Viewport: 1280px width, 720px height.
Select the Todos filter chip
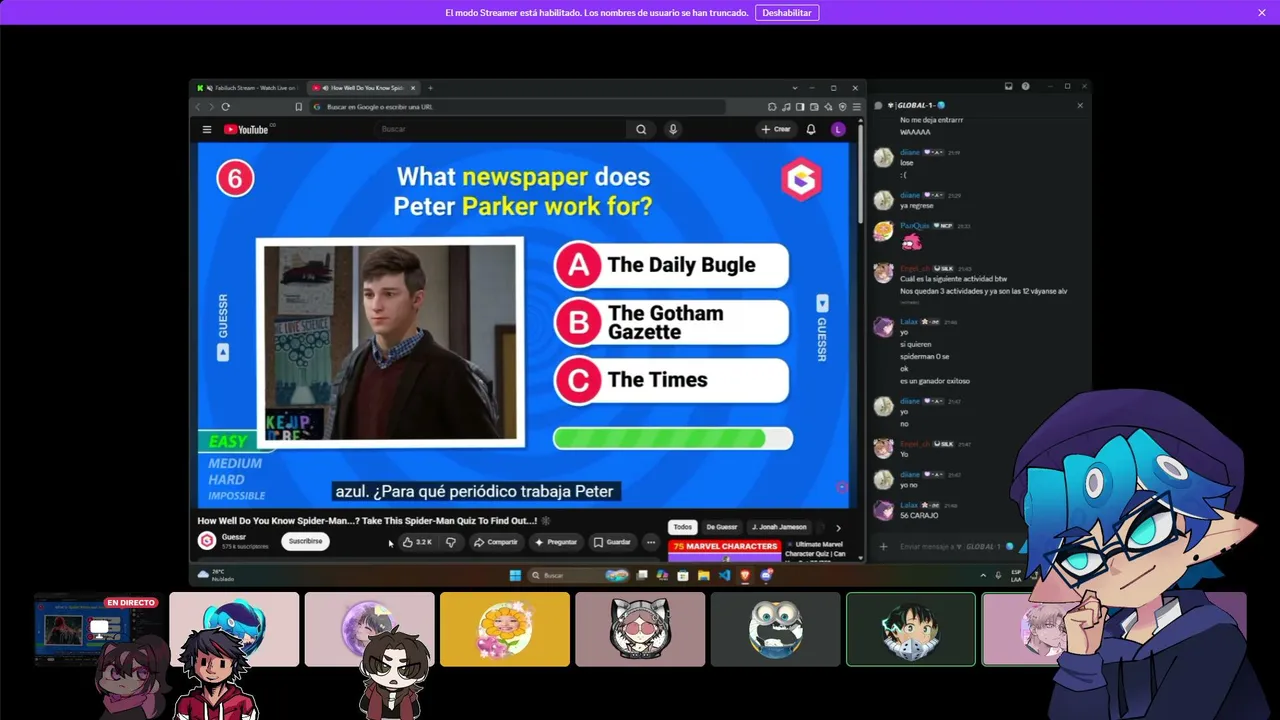[683, 527]
